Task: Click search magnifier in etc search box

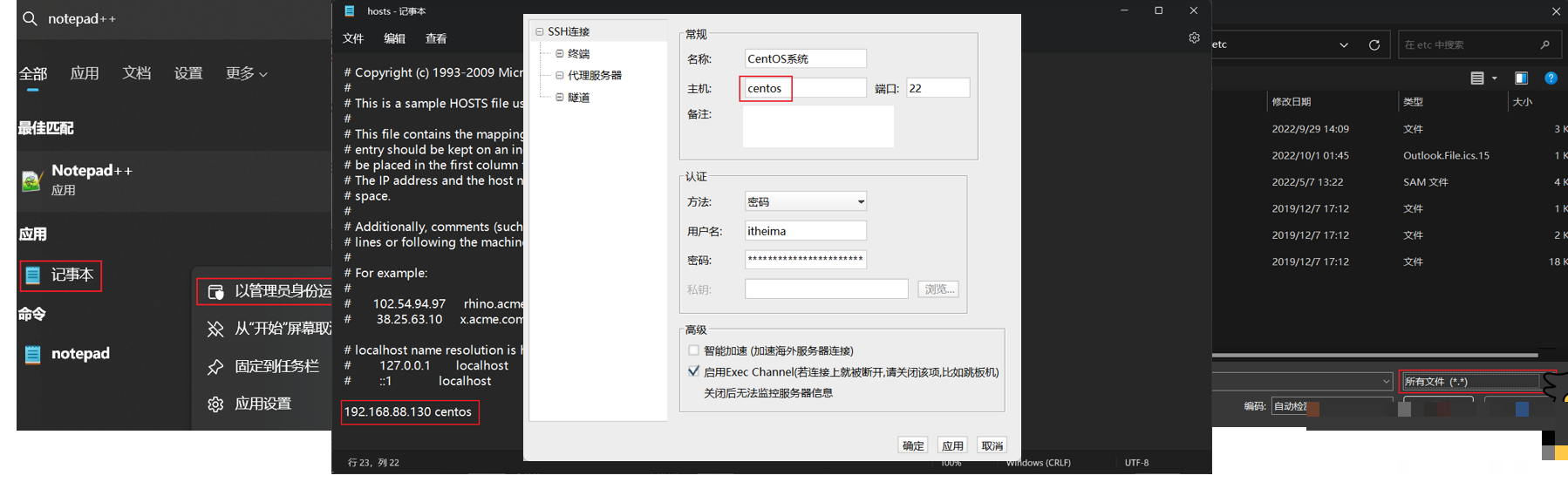Action: (1544, 44)
